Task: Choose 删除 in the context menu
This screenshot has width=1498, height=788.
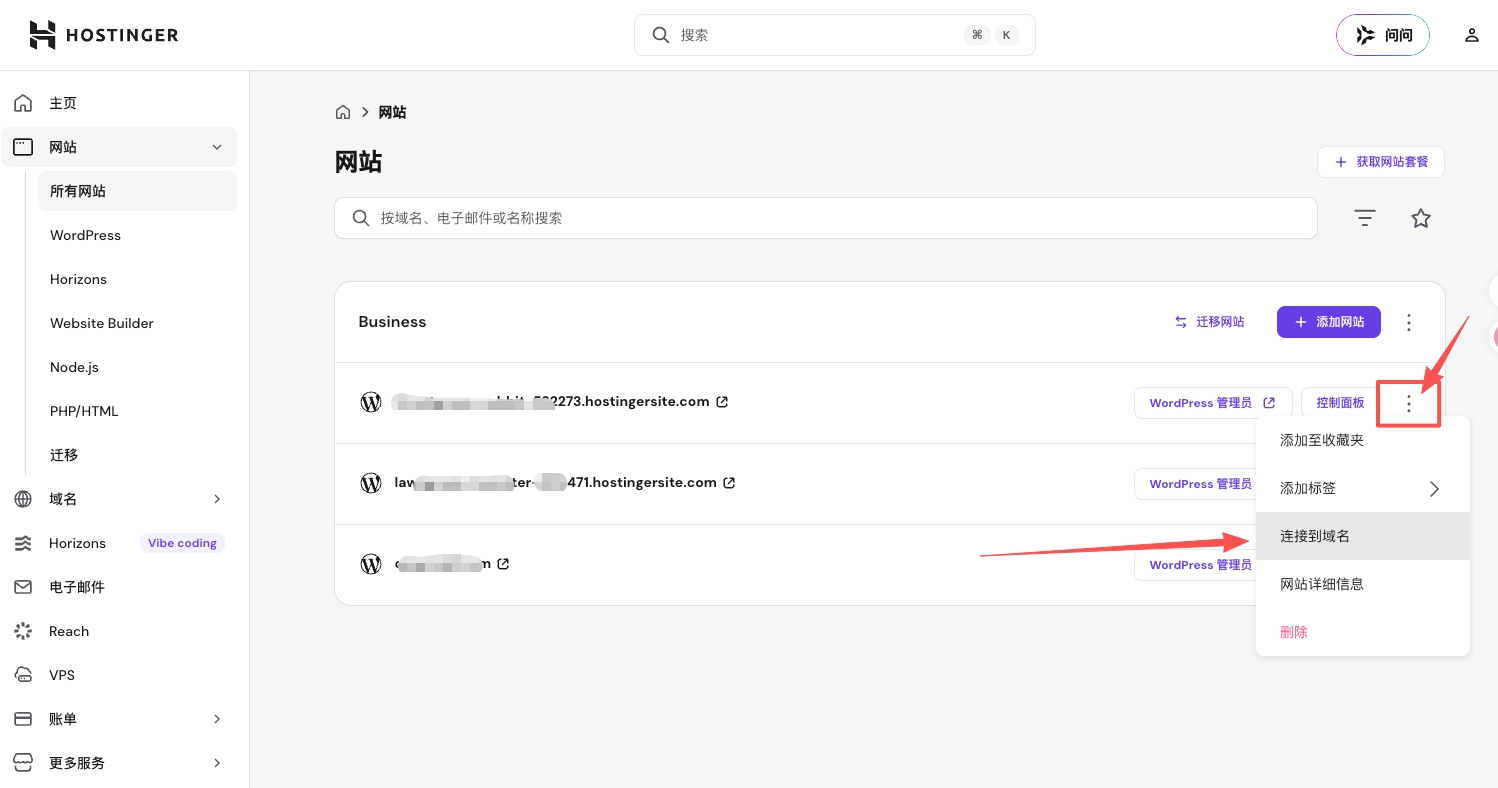Action: (x=1363, y=632)
